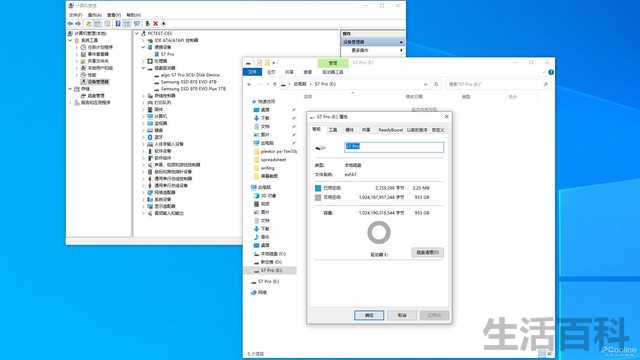The width and height of the screenshot is (640, 360).
Task: Open the 帮助 menu in Computer Management
Action: pyautogui.click(x=133, y=15)
